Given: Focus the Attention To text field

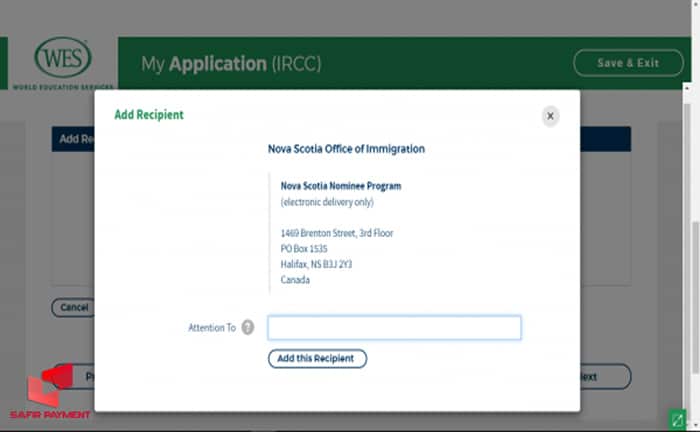Looking at the screenshot, I should (394, 328).
